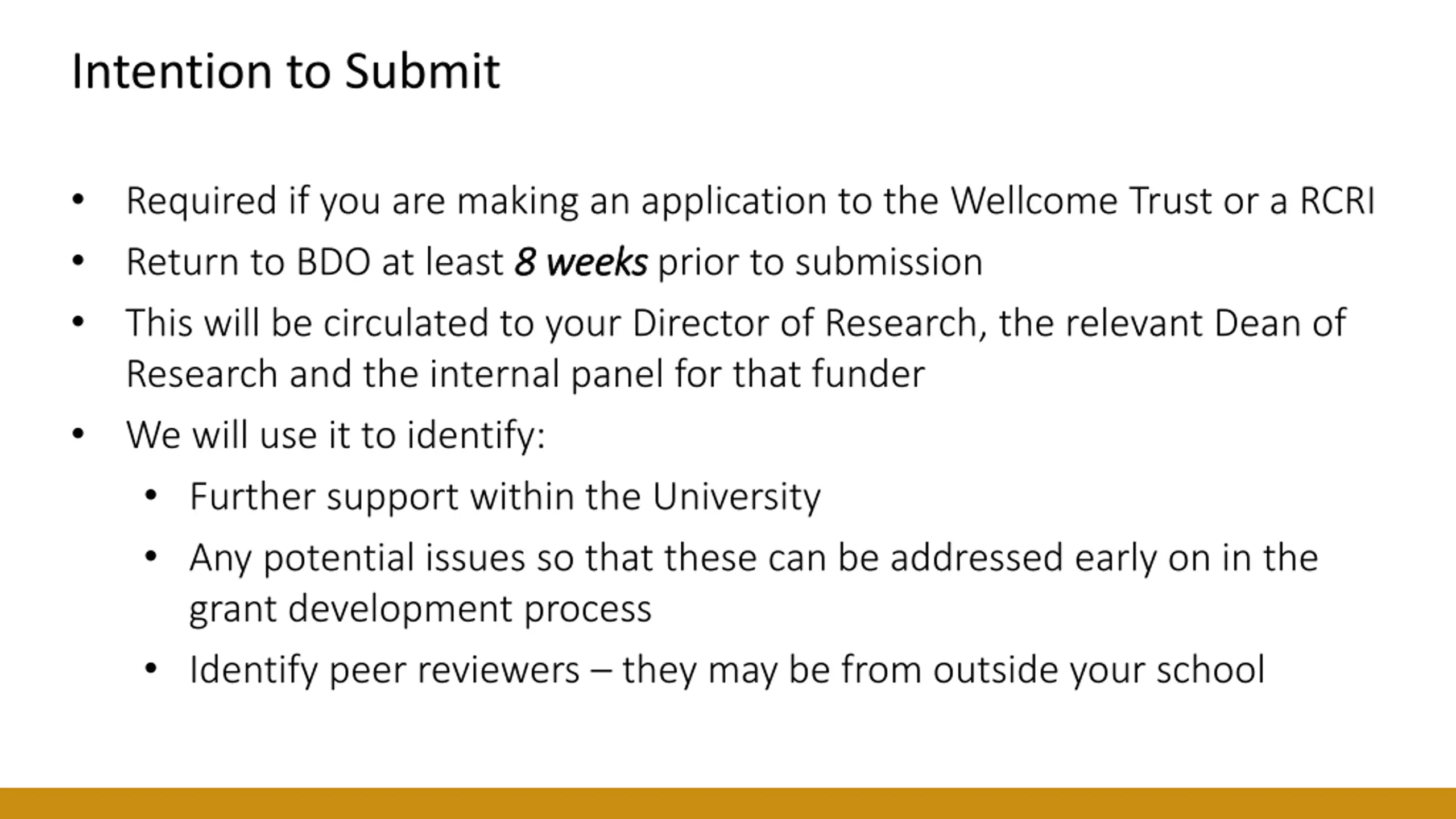Viewport: 1456px width, 819px height.
Task: Click the 'Director of Research' phrase
Action: [805, 323]
